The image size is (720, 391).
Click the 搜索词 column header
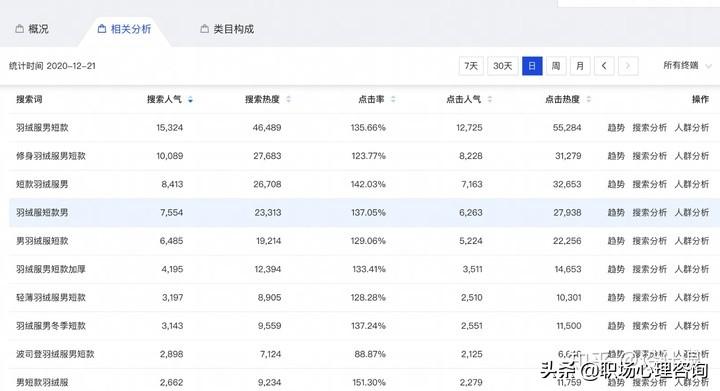coord(29,99)
